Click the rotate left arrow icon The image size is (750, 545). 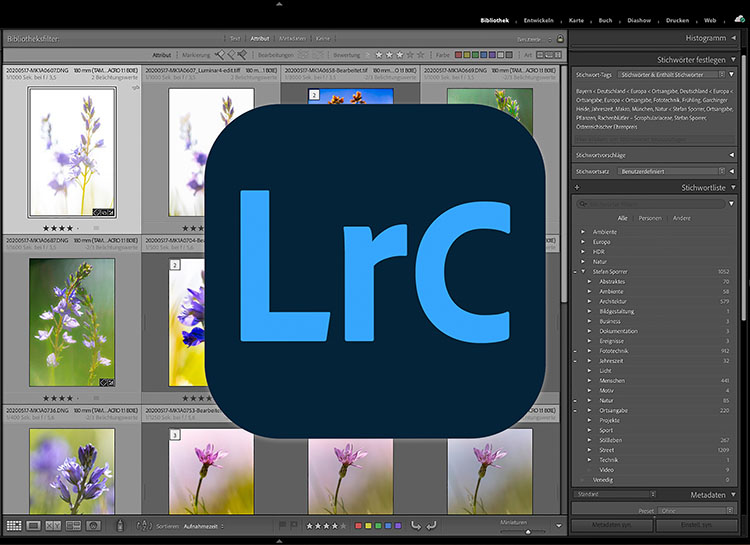[x=416, y=525]
